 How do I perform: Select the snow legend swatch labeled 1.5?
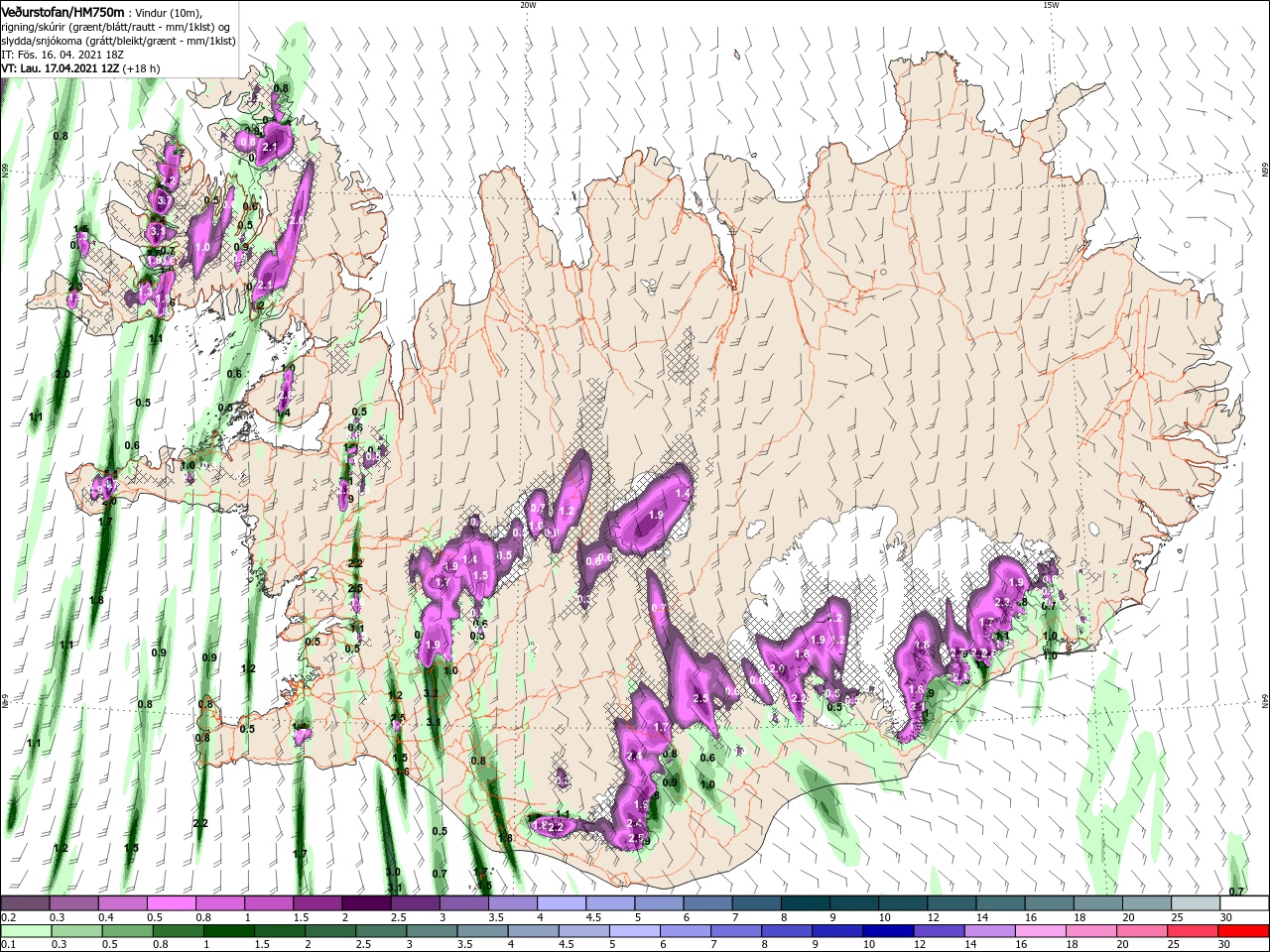[317, 902]
